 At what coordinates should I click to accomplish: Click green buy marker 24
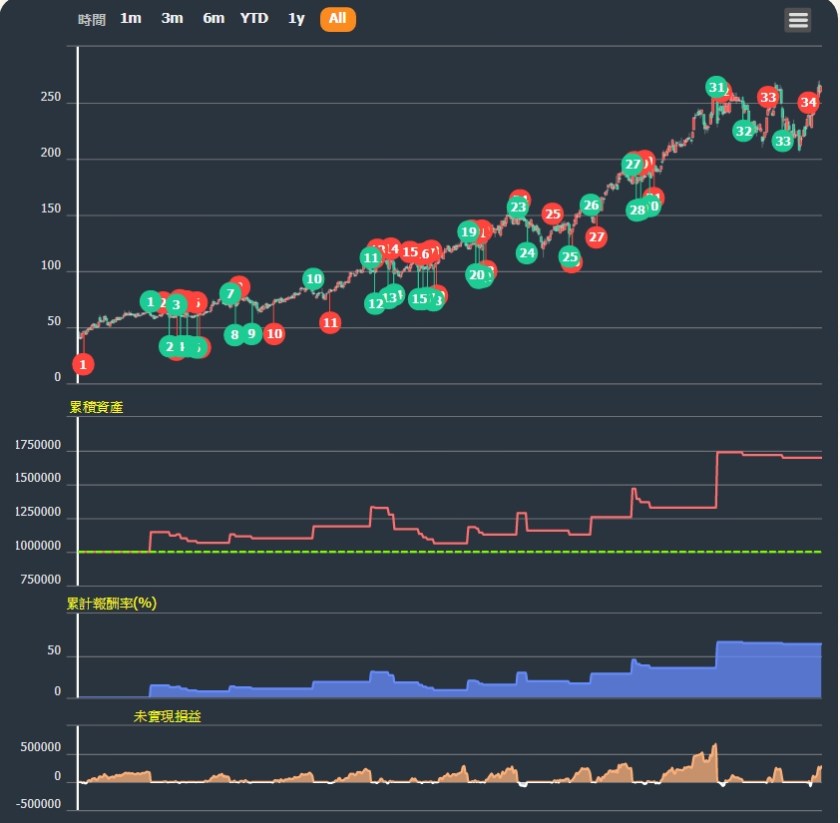527,253
